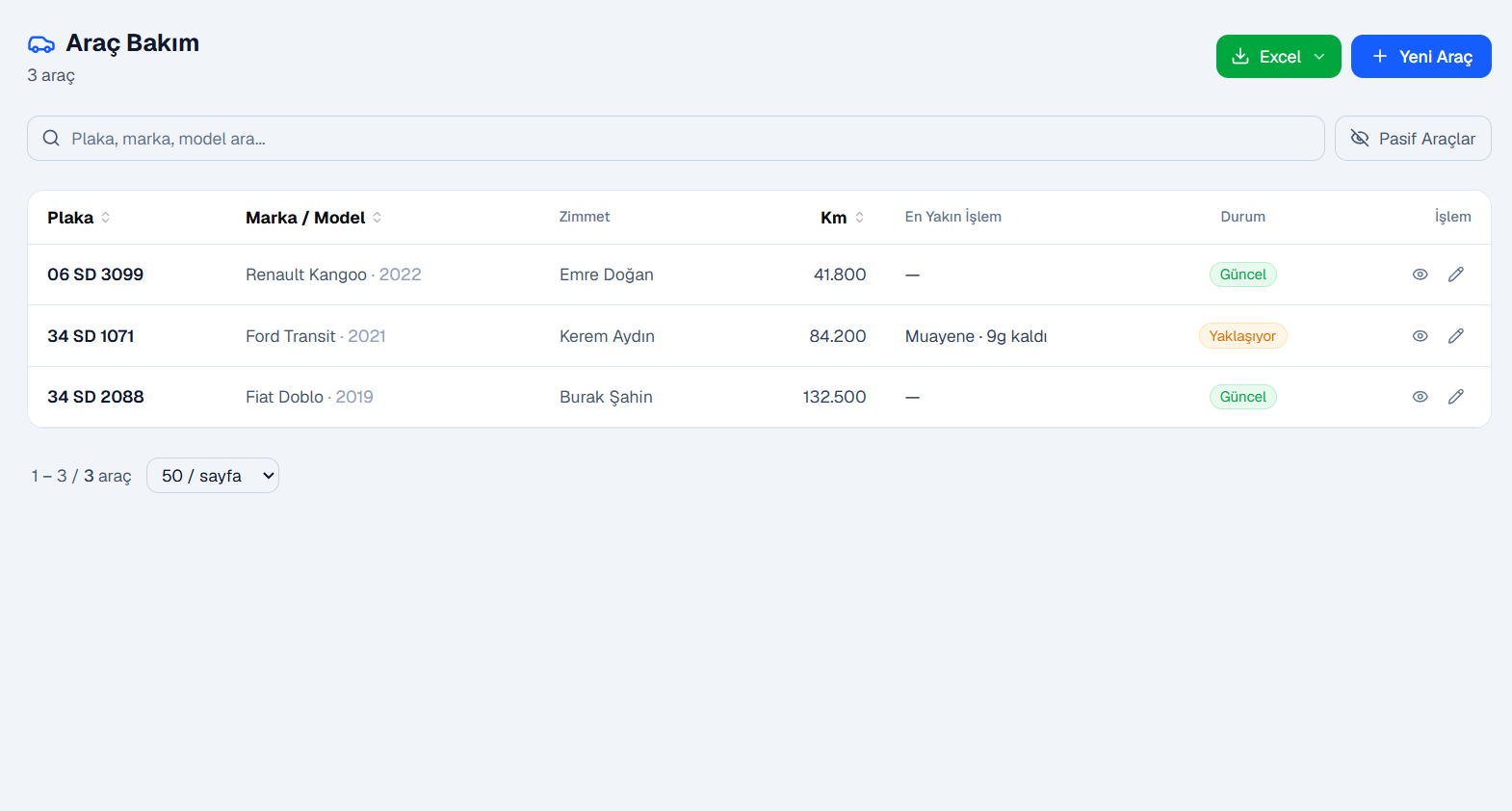Image resolution: width=1512 pixels, height=811 pixels.
Task: Click assignee Kerem Aydın
Action: [607, 336]
